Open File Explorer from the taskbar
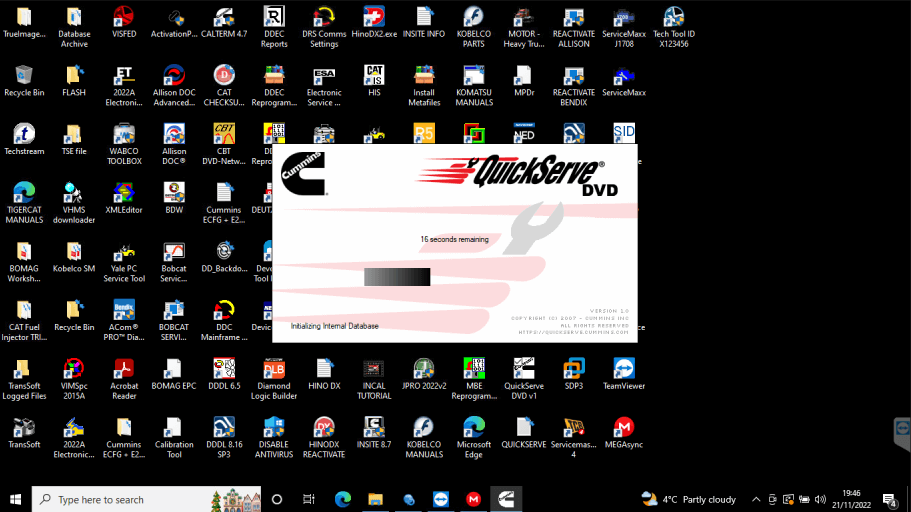Screen dimensions: 911x512 click(x=375, y=499)
